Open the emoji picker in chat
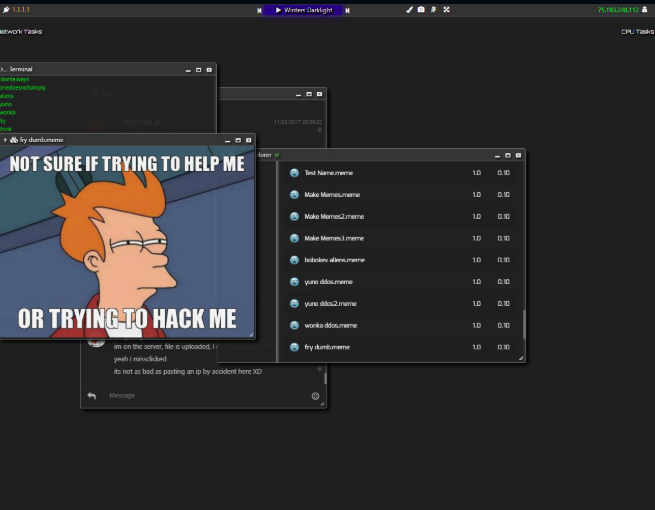The width and height of the screenshot is (655, 510). coord(315,396)
